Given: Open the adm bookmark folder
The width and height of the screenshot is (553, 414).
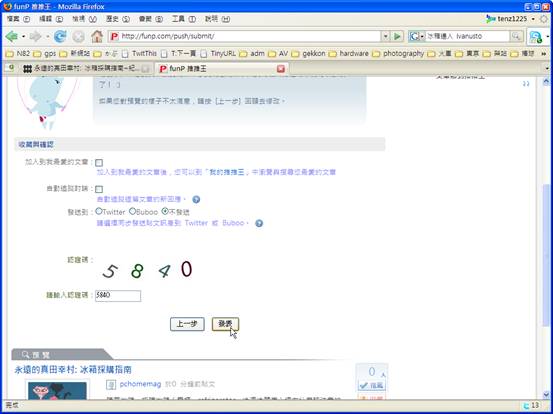Looking at the screenshot, I should pos(252,54).
